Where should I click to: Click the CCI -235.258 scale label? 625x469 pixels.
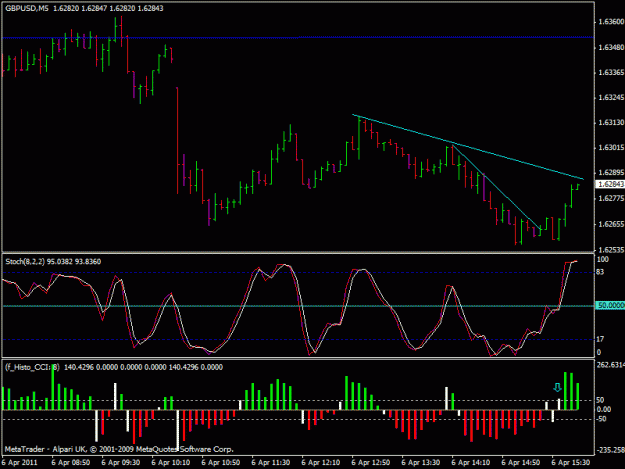pyautogui.click(x=611, y=450)
